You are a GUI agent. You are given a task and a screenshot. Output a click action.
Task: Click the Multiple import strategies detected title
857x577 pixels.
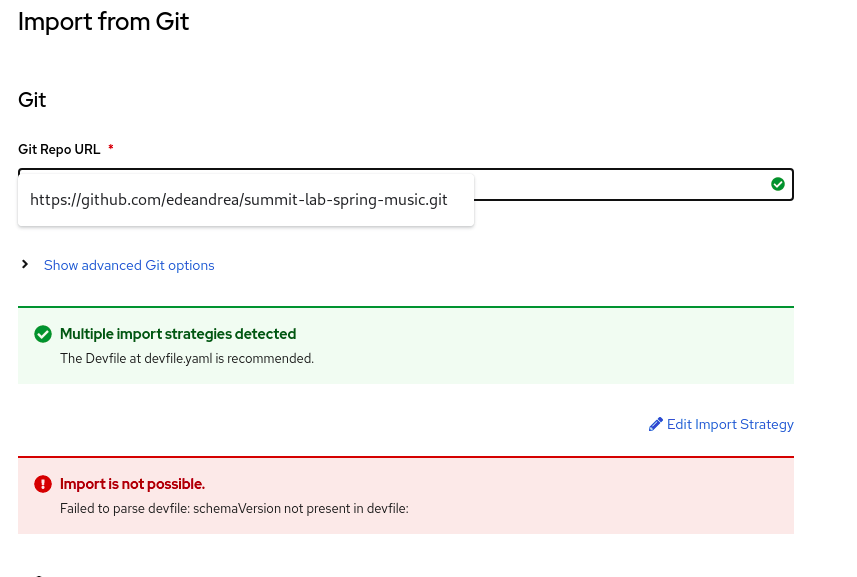tap(178, 334)
